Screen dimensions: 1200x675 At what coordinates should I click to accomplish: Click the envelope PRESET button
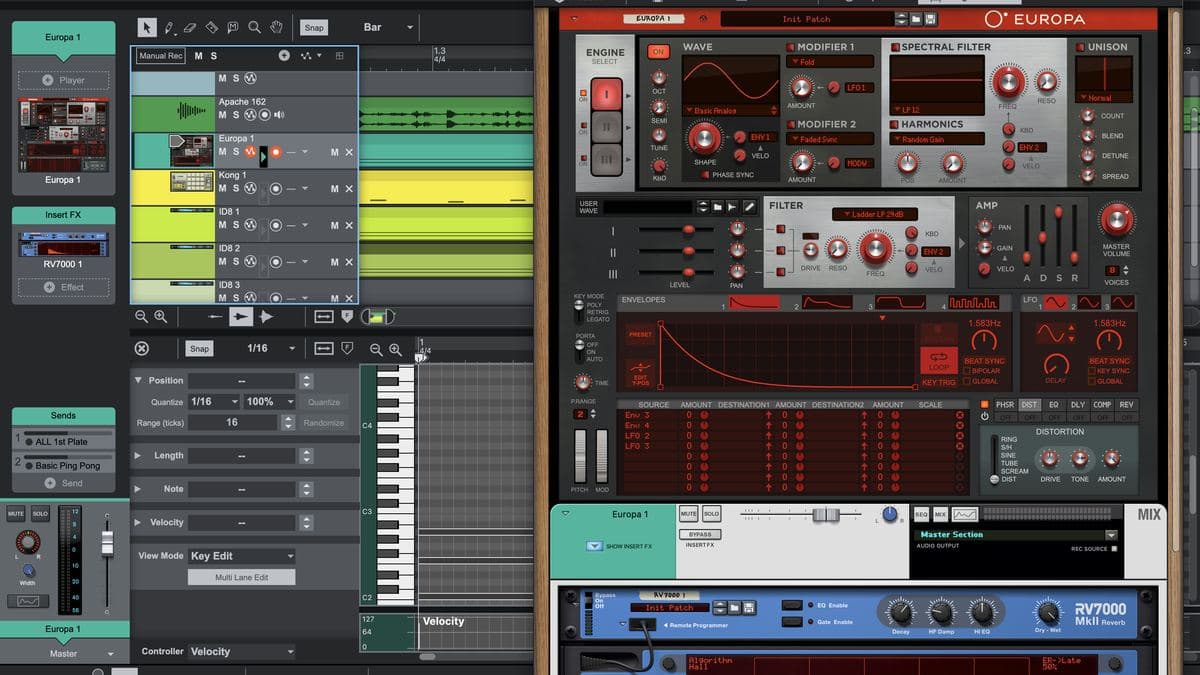coord(640,335)
